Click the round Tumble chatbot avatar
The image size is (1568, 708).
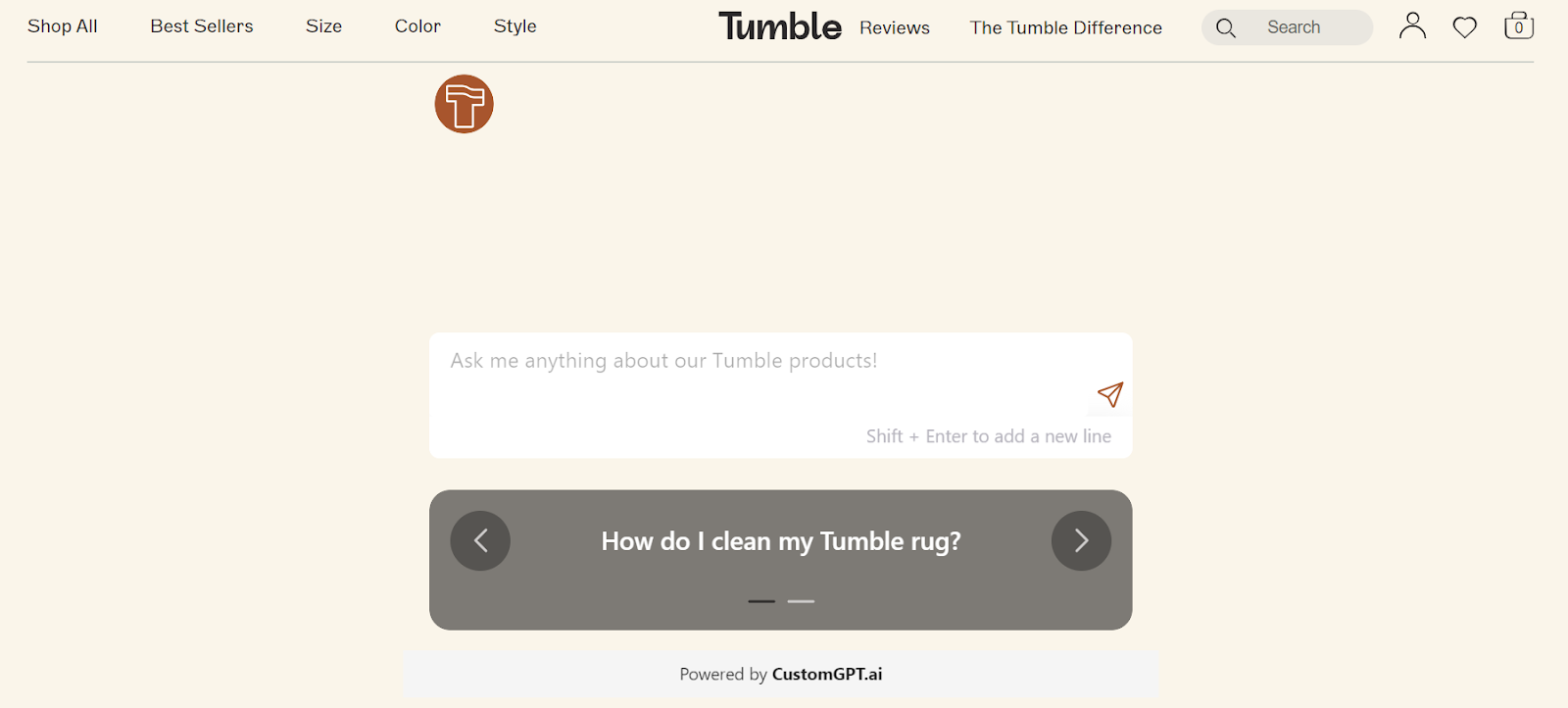click(464, 104)
